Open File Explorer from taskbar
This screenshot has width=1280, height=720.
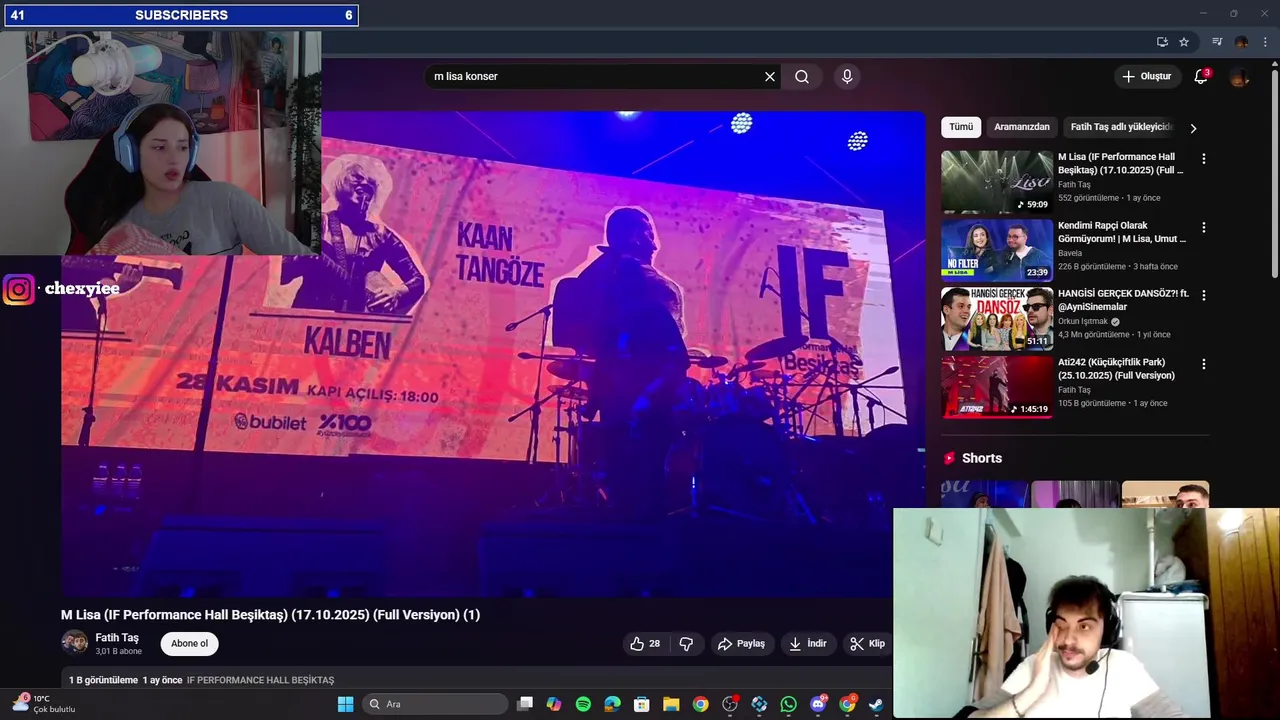(671, 704)
